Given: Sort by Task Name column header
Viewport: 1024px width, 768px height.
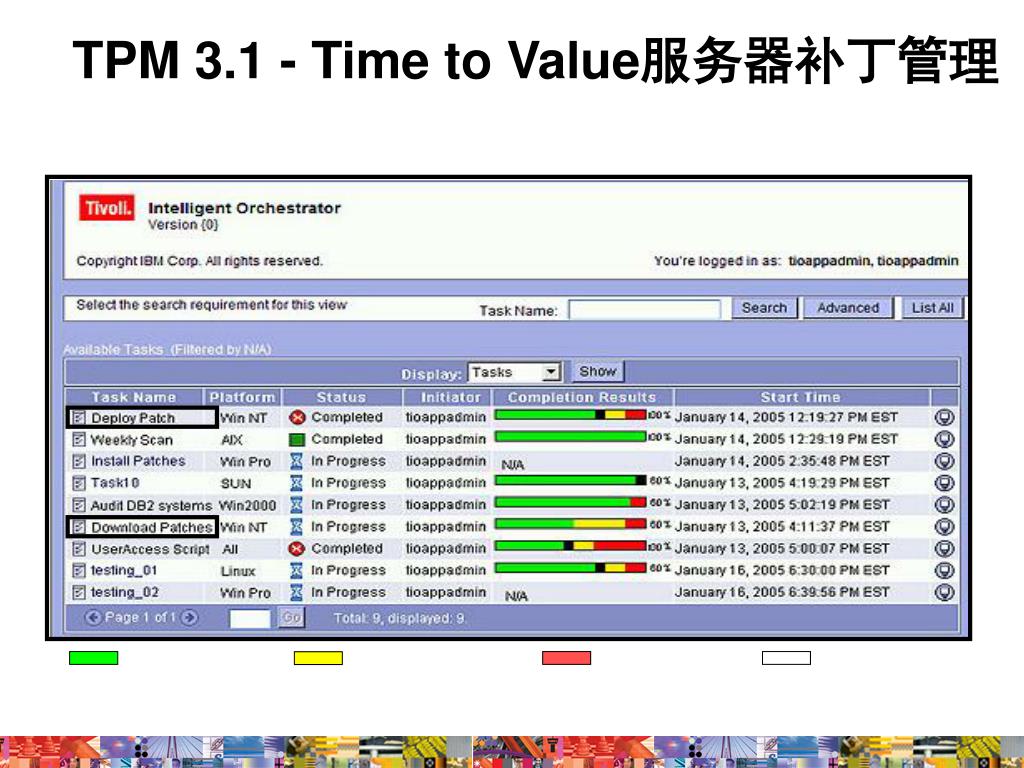Looking at the screenshot, I should (x=133, y=397).
